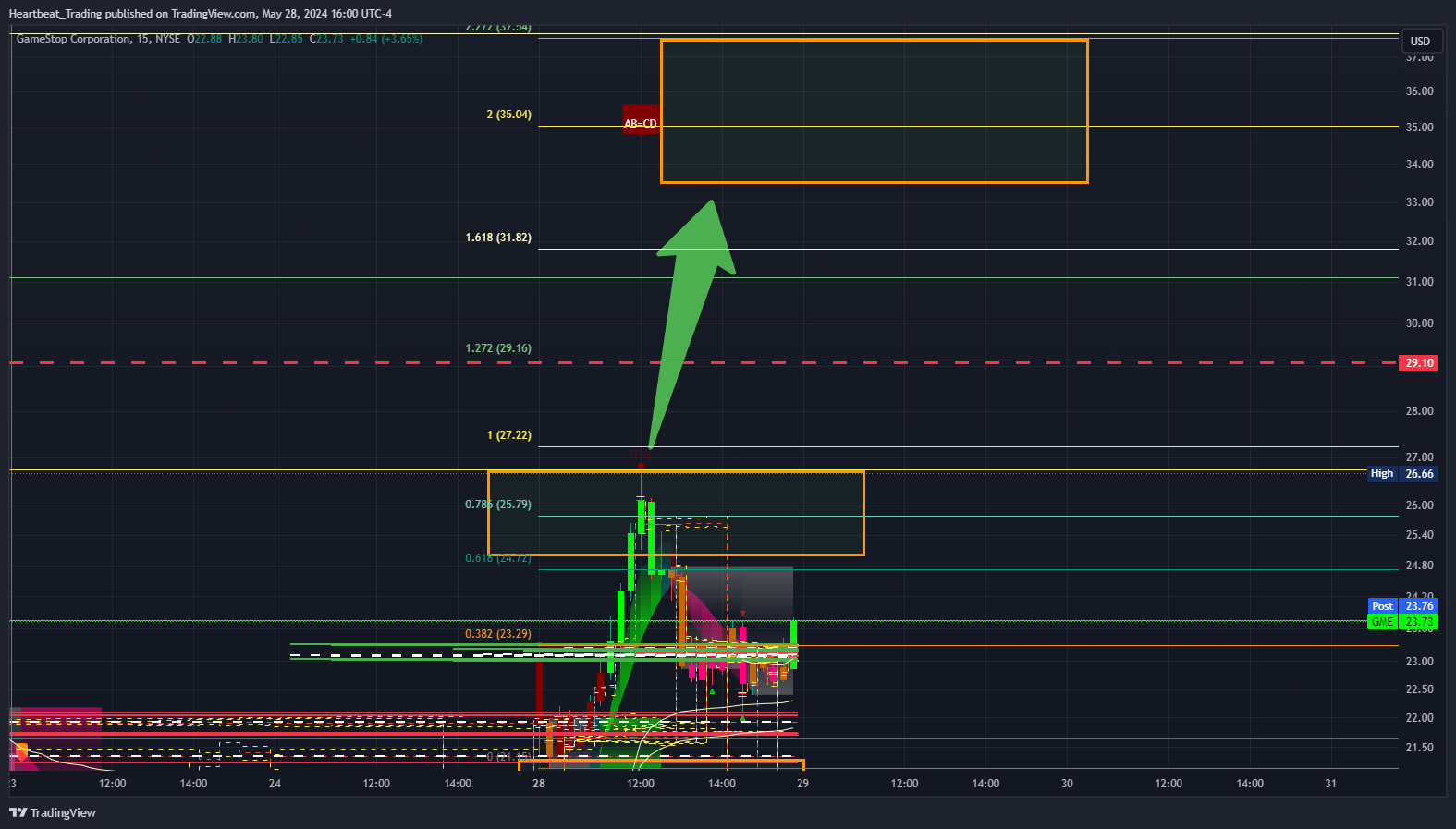Open the USD currency selector

1420,41
